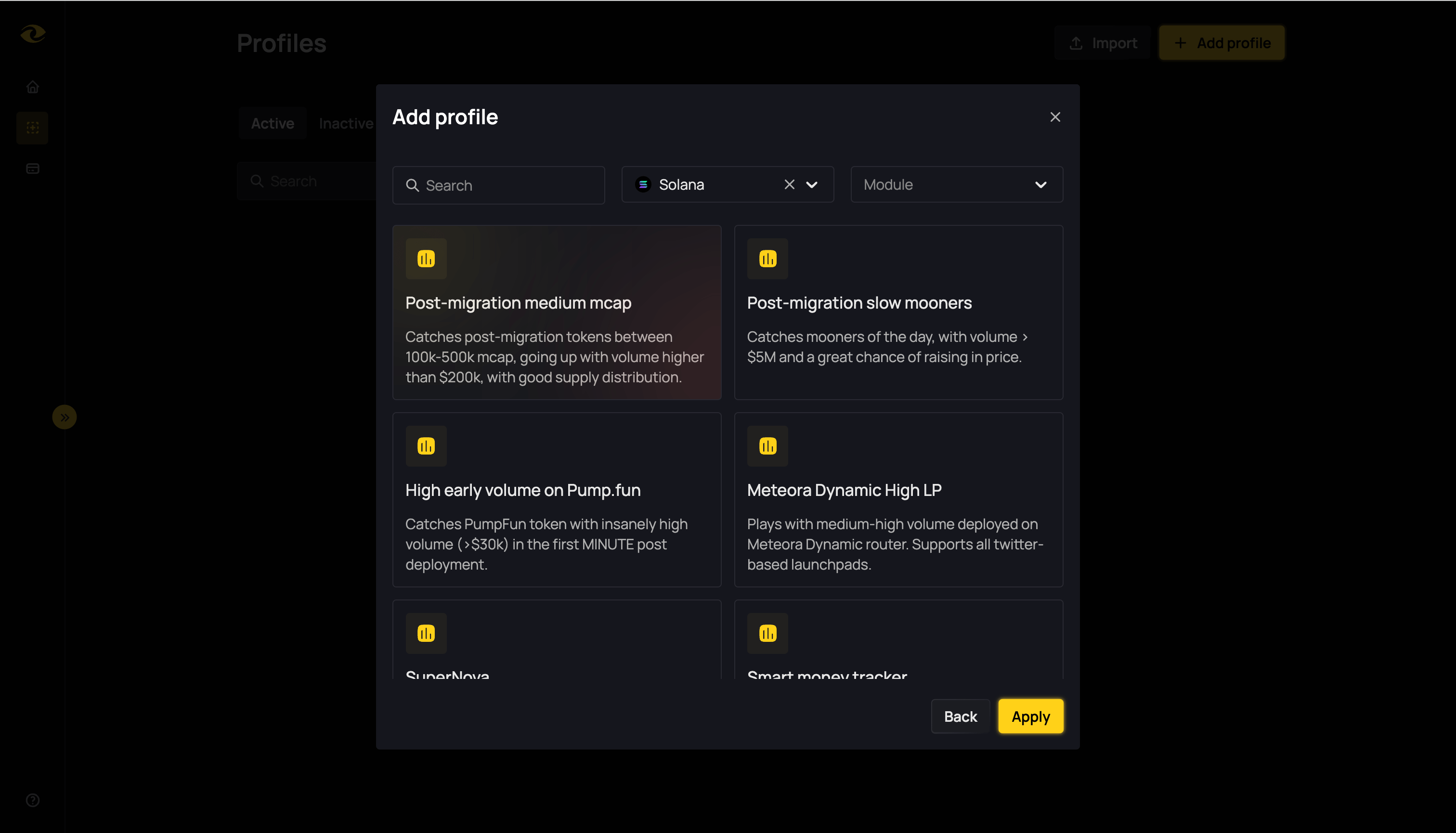
Task: Click the chart icon on Meteora Dynamic High LP
Action: (768, 446)
